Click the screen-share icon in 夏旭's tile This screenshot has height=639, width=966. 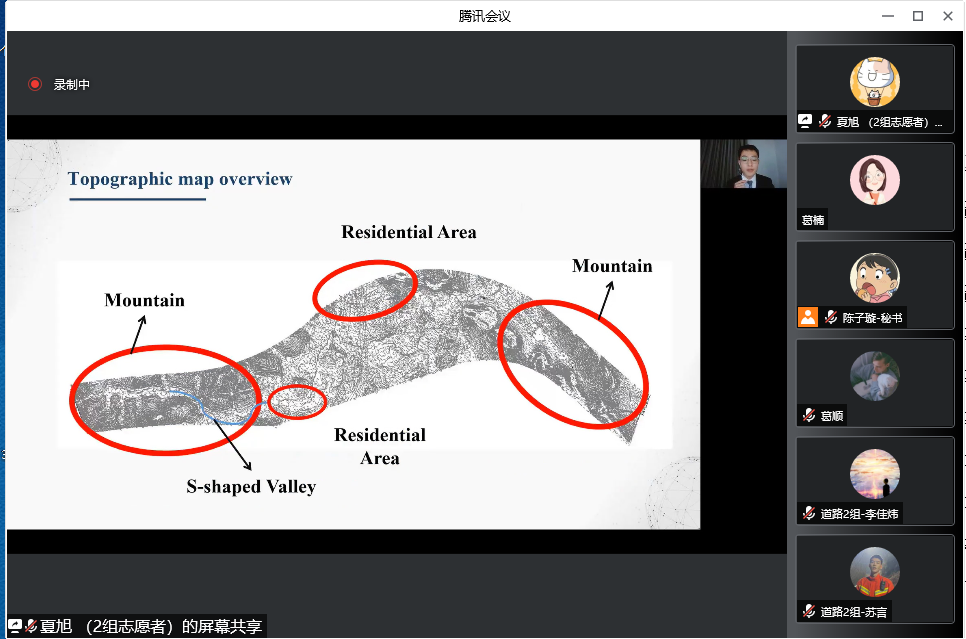[x=805, y=122]
